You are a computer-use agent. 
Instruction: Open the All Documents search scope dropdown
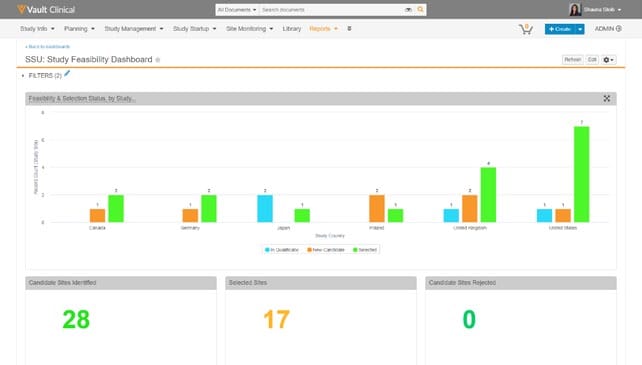click(x=237, y=10)
